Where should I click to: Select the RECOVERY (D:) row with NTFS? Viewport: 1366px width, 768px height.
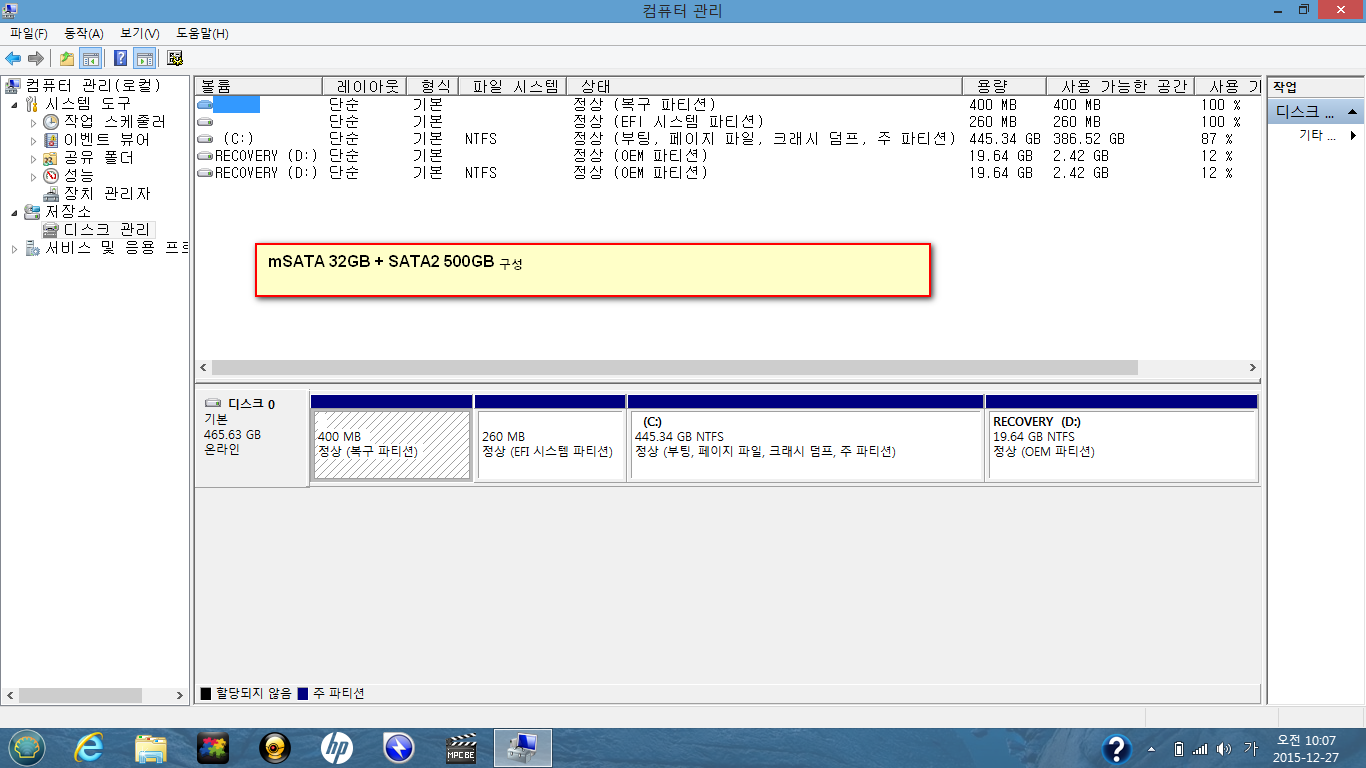click(x=727, y=173)
